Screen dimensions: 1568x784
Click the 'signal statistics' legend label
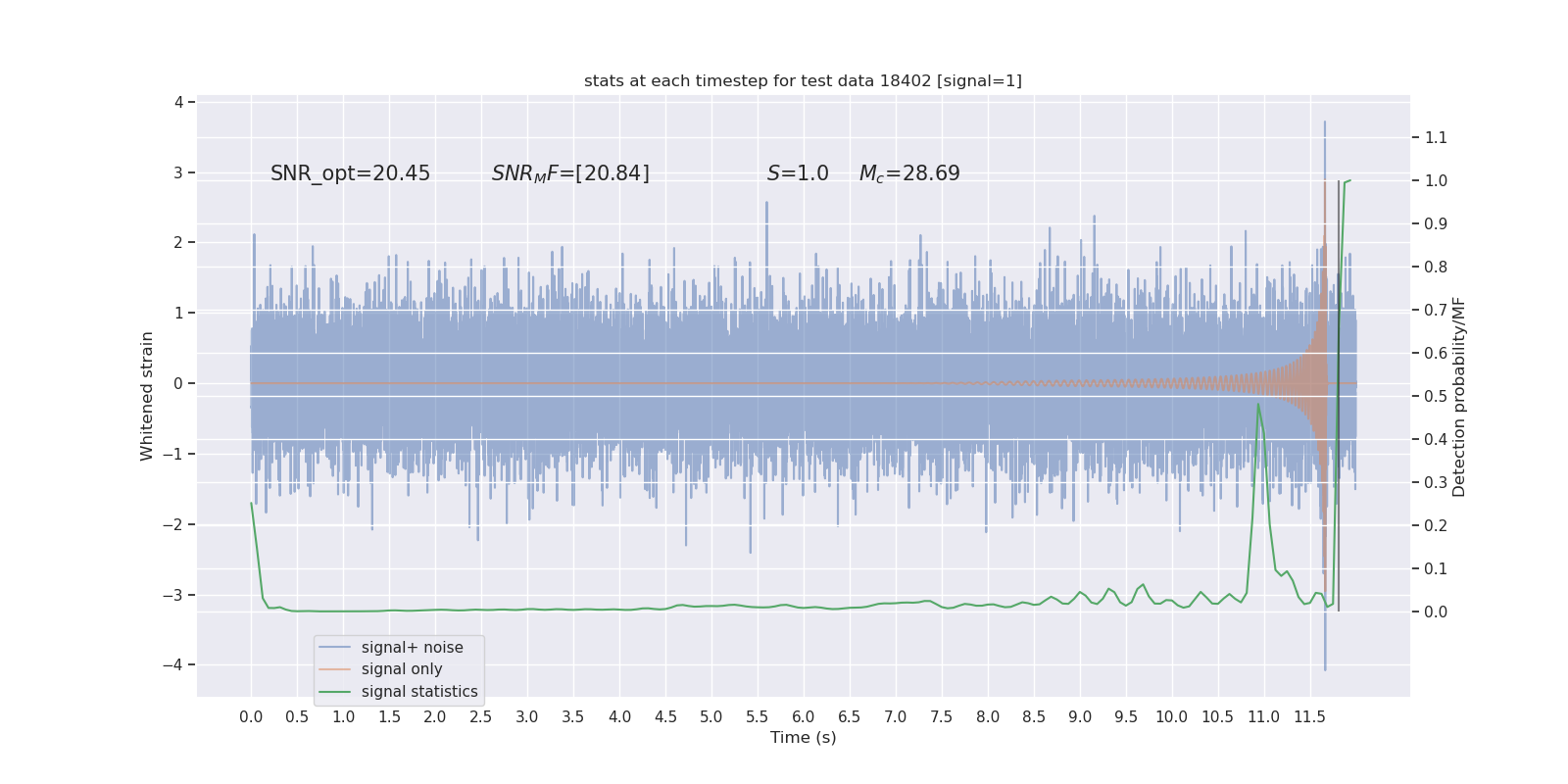click(x=419, y=691)
